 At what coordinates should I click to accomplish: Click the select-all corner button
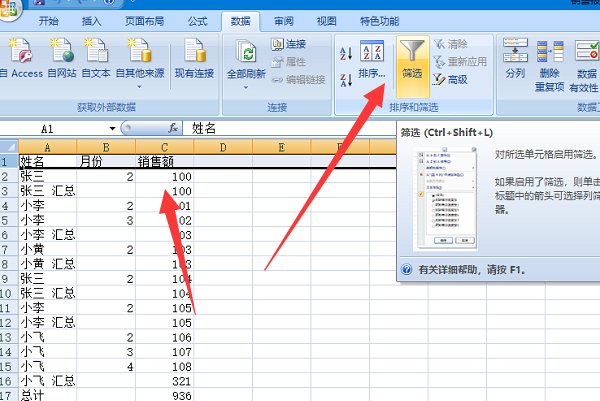click(x=9, y=147)
